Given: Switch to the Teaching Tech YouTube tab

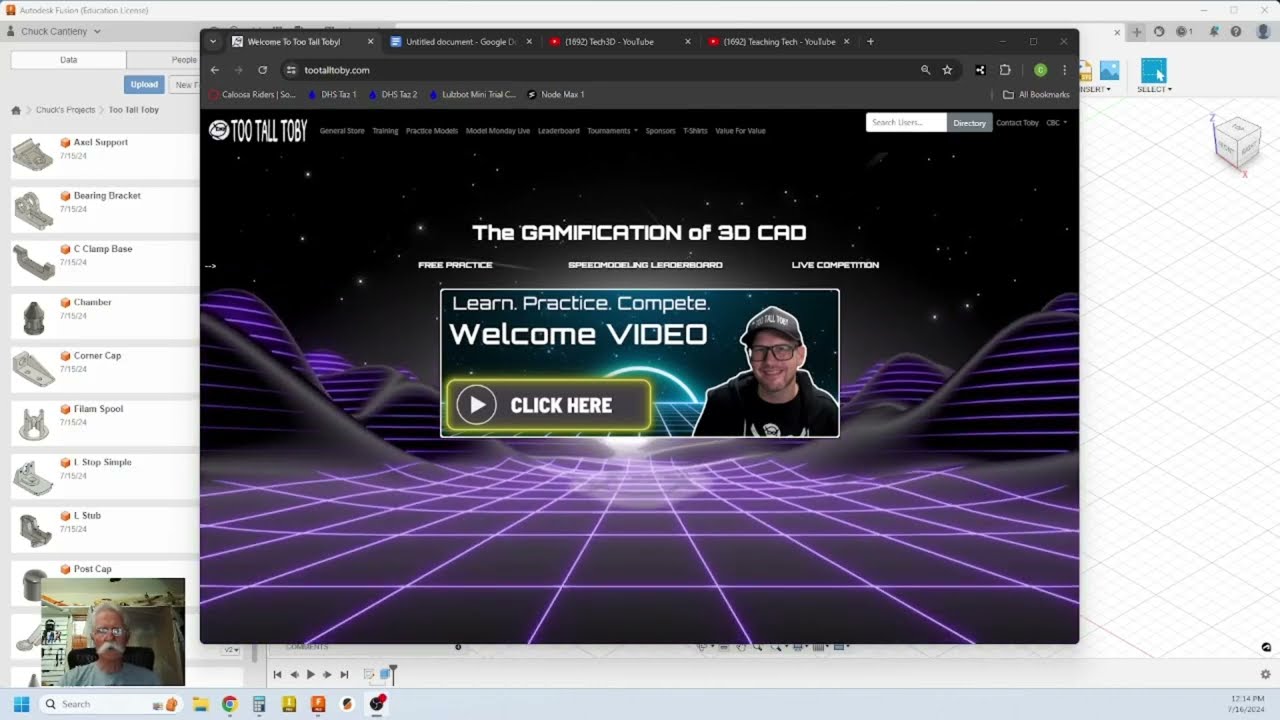Looking at the screenshot, I should click(778, 42).
